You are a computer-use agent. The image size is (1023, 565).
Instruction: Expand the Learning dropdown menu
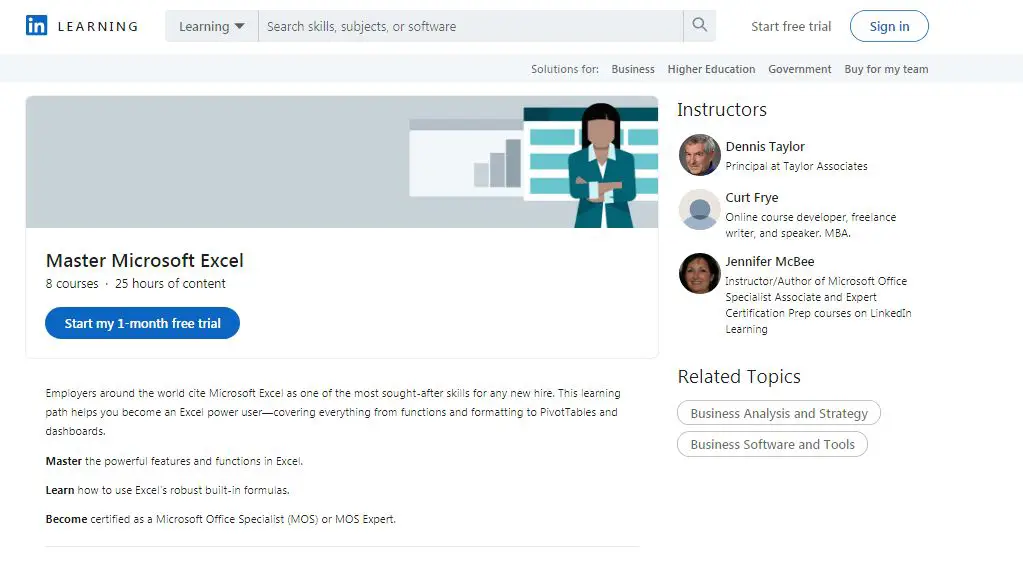211,26
